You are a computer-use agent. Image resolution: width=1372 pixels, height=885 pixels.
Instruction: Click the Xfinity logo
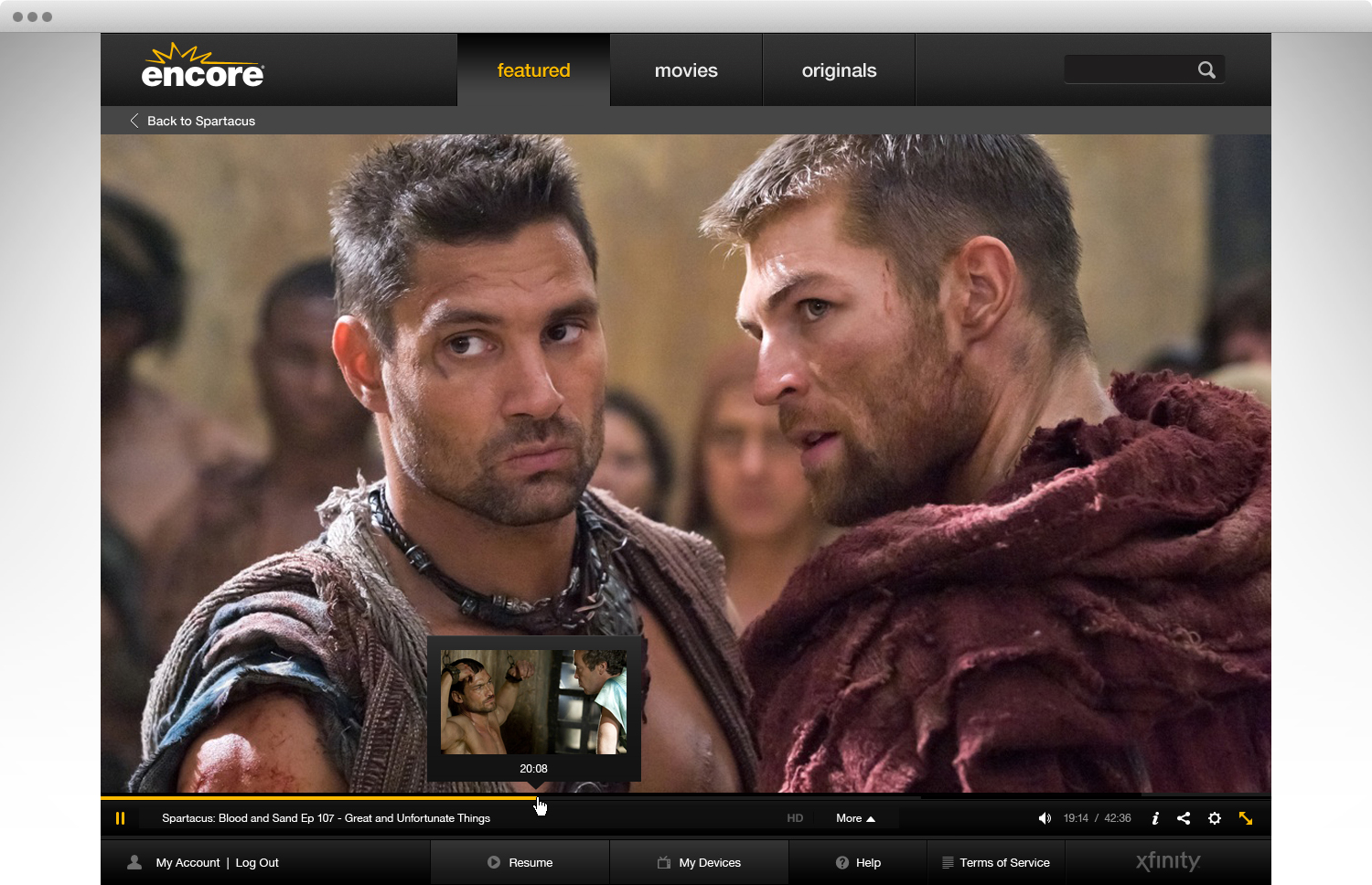(1168, 861)
